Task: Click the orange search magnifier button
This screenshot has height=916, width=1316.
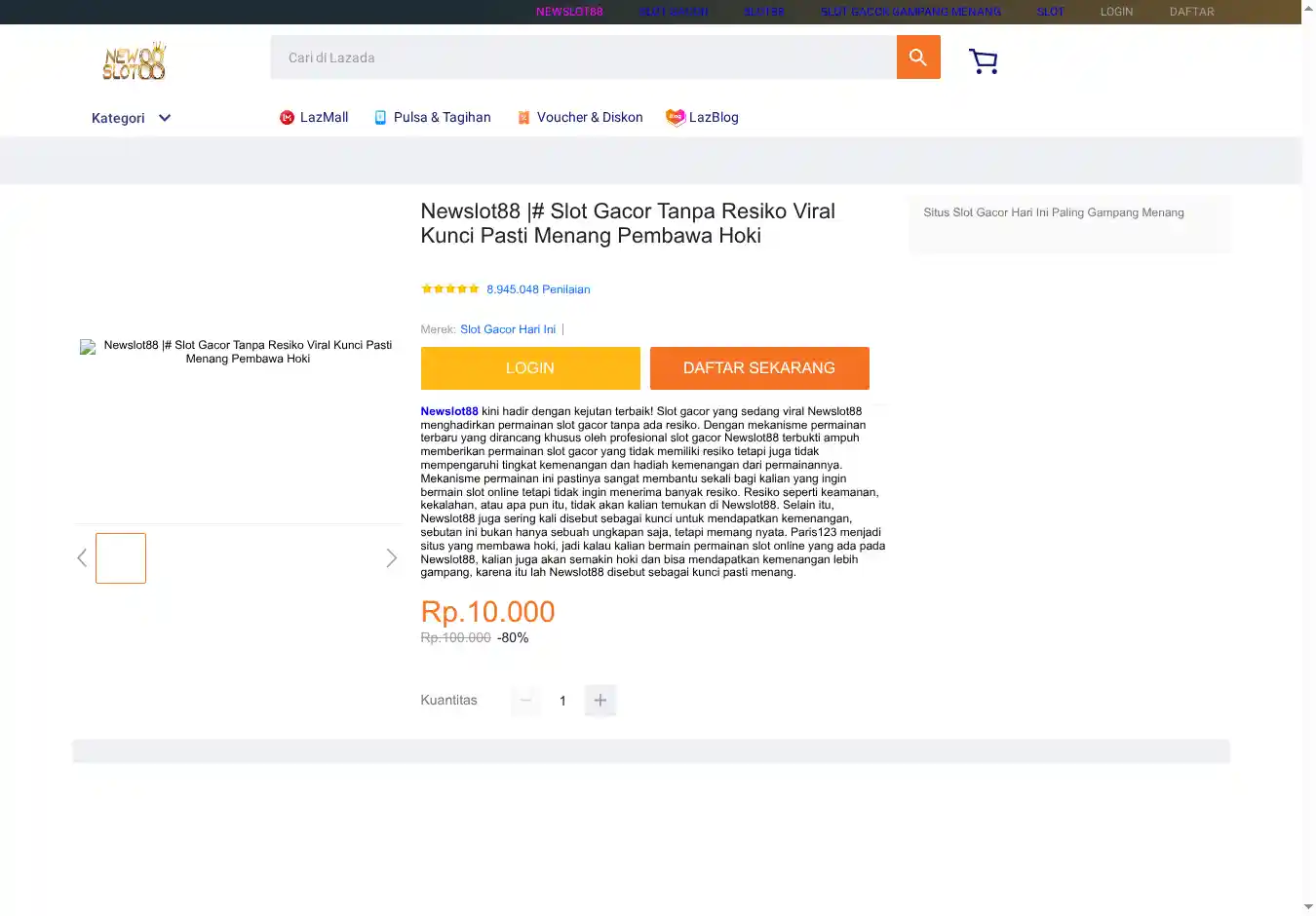Action: [917, 57]
